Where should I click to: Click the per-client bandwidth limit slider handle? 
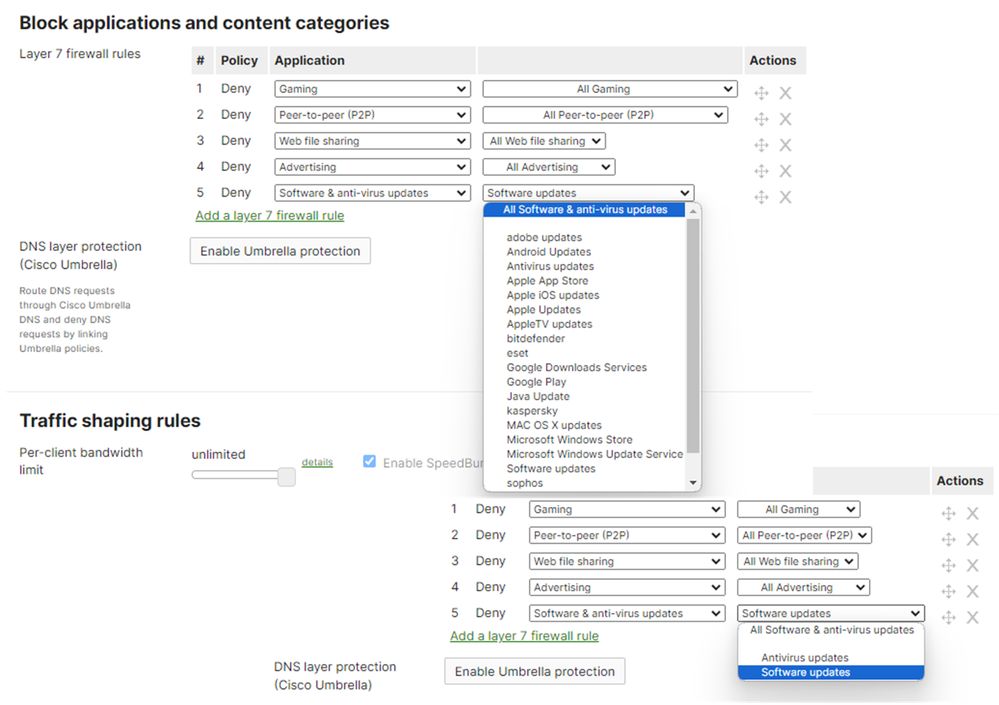coord(286,476)
